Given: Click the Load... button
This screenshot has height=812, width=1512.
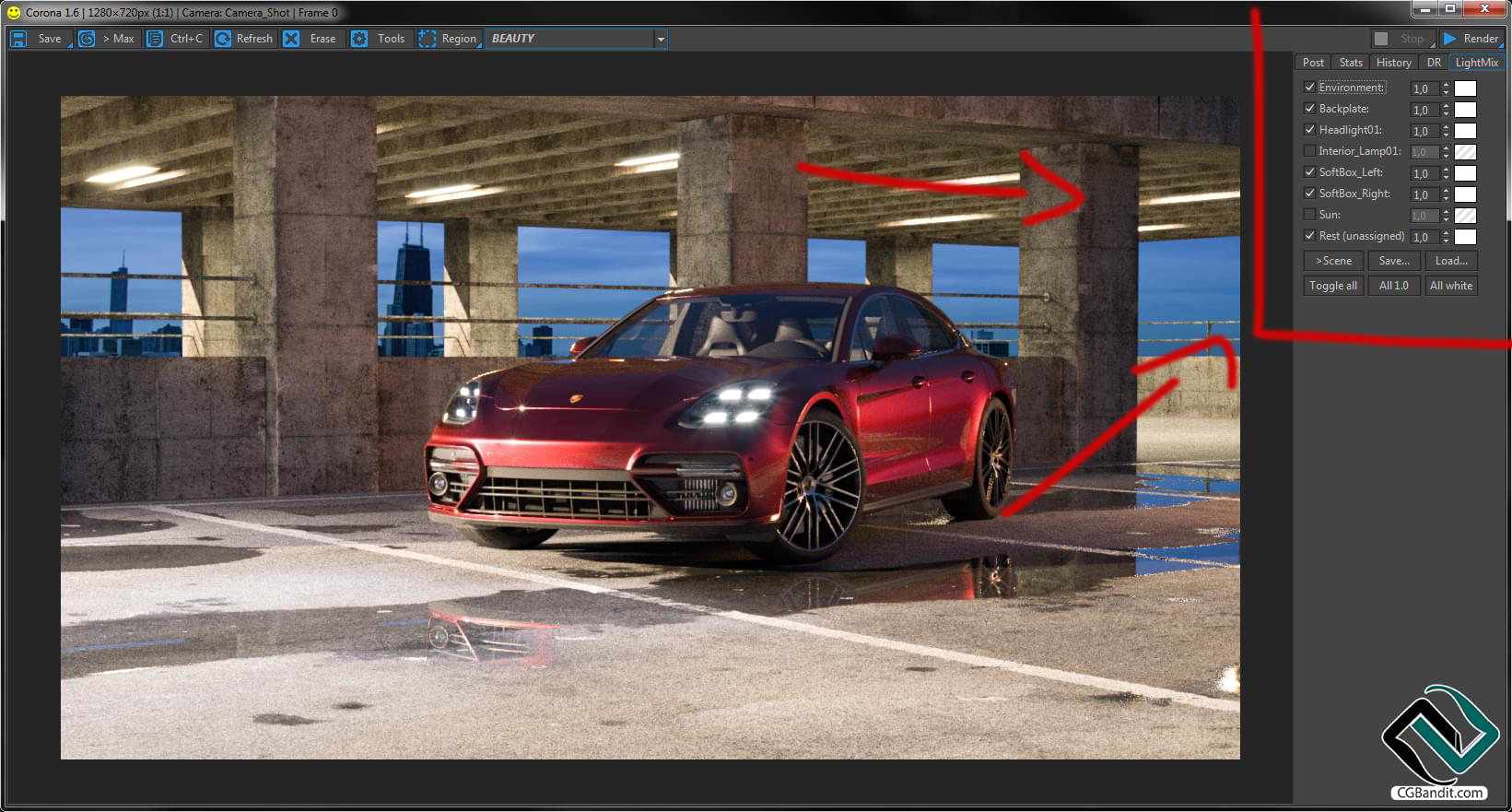Looking at the screenshot, I should (1451, 261).
